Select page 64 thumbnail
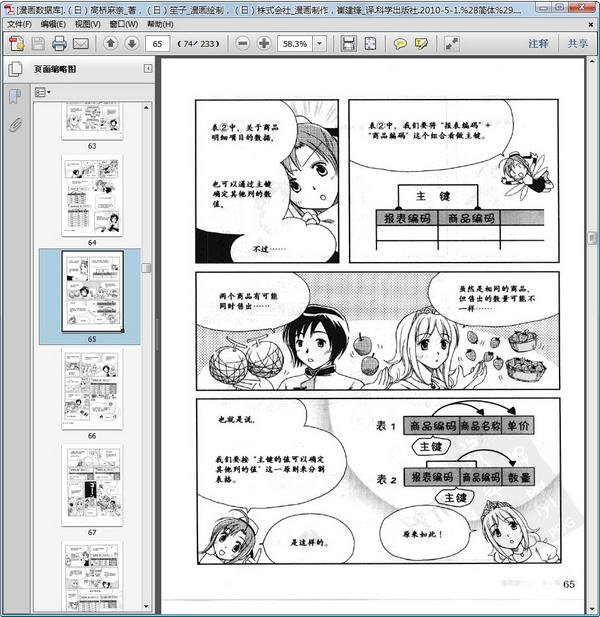 (92, 196)
